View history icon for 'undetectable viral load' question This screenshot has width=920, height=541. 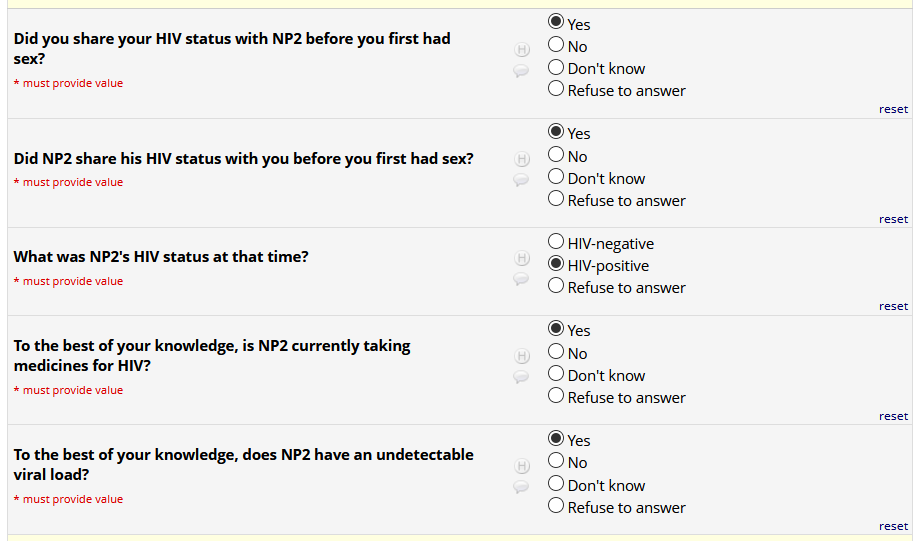pos(521,466)
